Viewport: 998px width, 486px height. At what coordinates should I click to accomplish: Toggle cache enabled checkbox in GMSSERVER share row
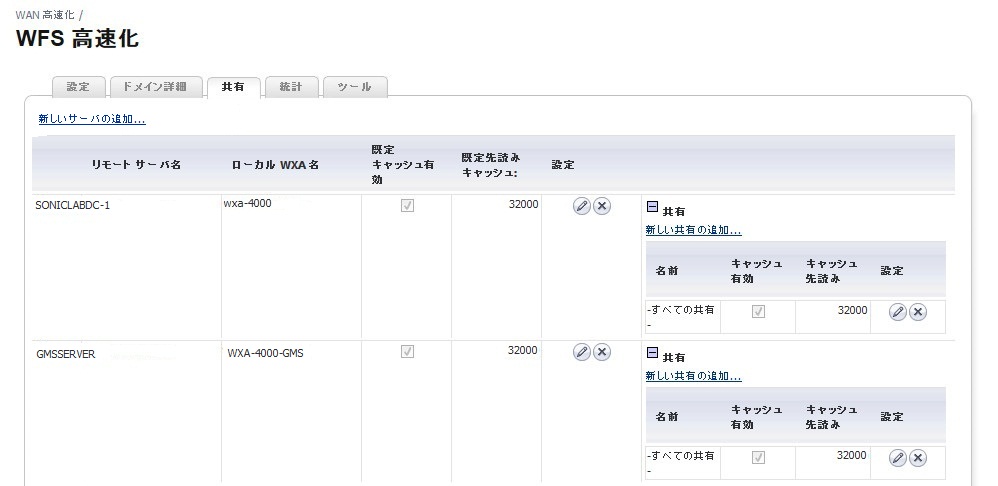coord(758,457)
